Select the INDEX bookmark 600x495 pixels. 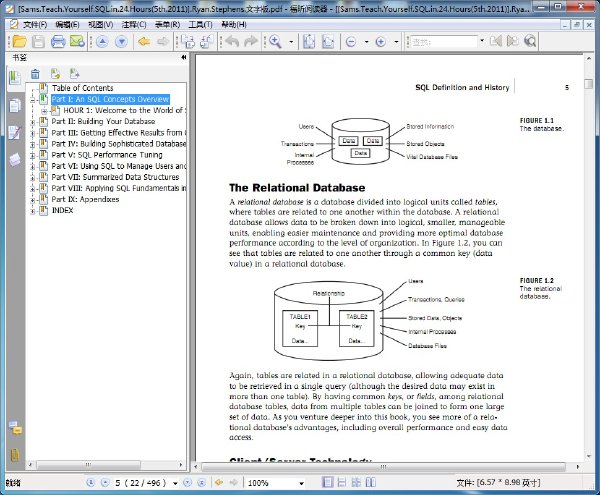62,210
